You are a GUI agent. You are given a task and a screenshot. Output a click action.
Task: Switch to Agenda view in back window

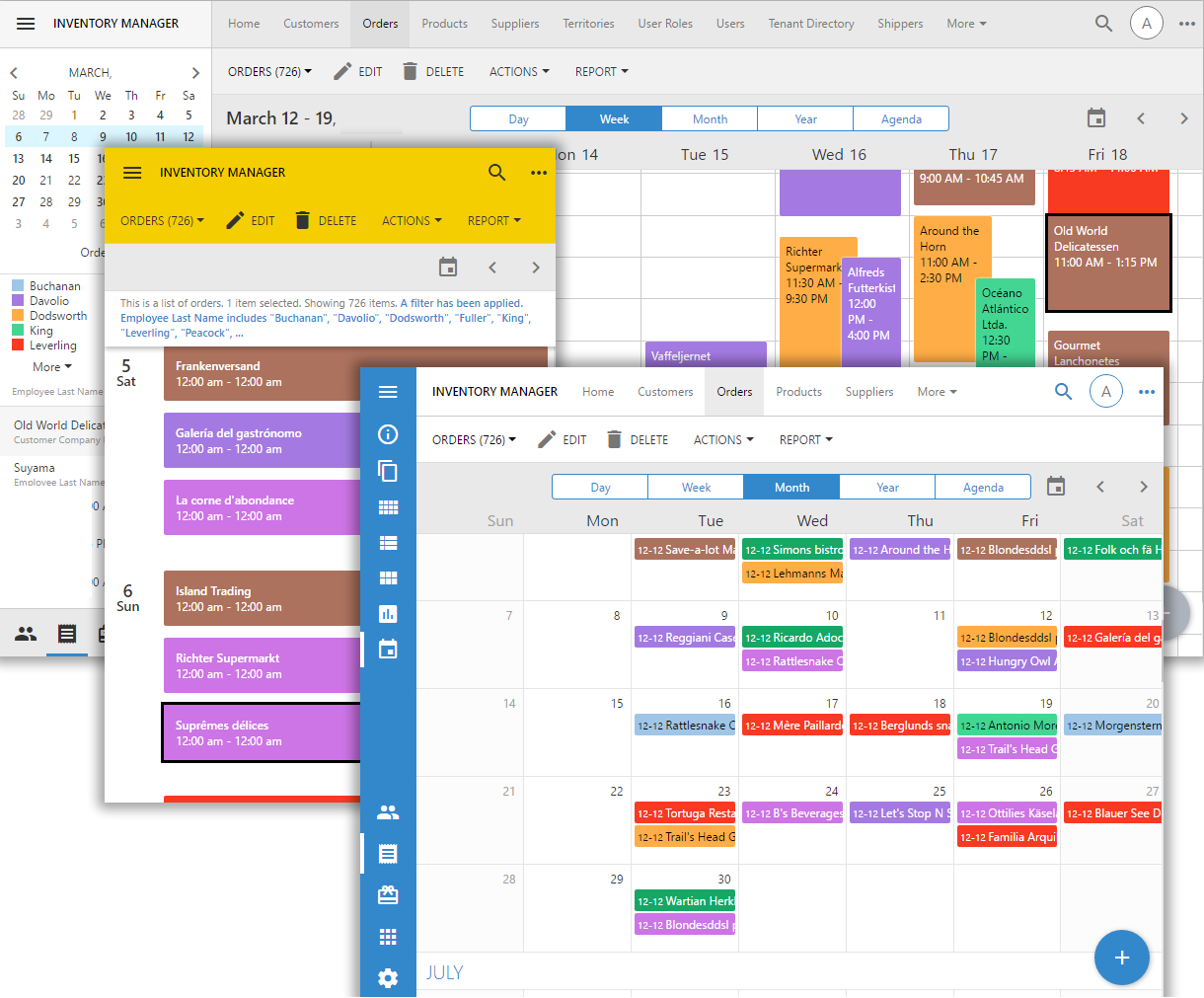coord(901,118)
